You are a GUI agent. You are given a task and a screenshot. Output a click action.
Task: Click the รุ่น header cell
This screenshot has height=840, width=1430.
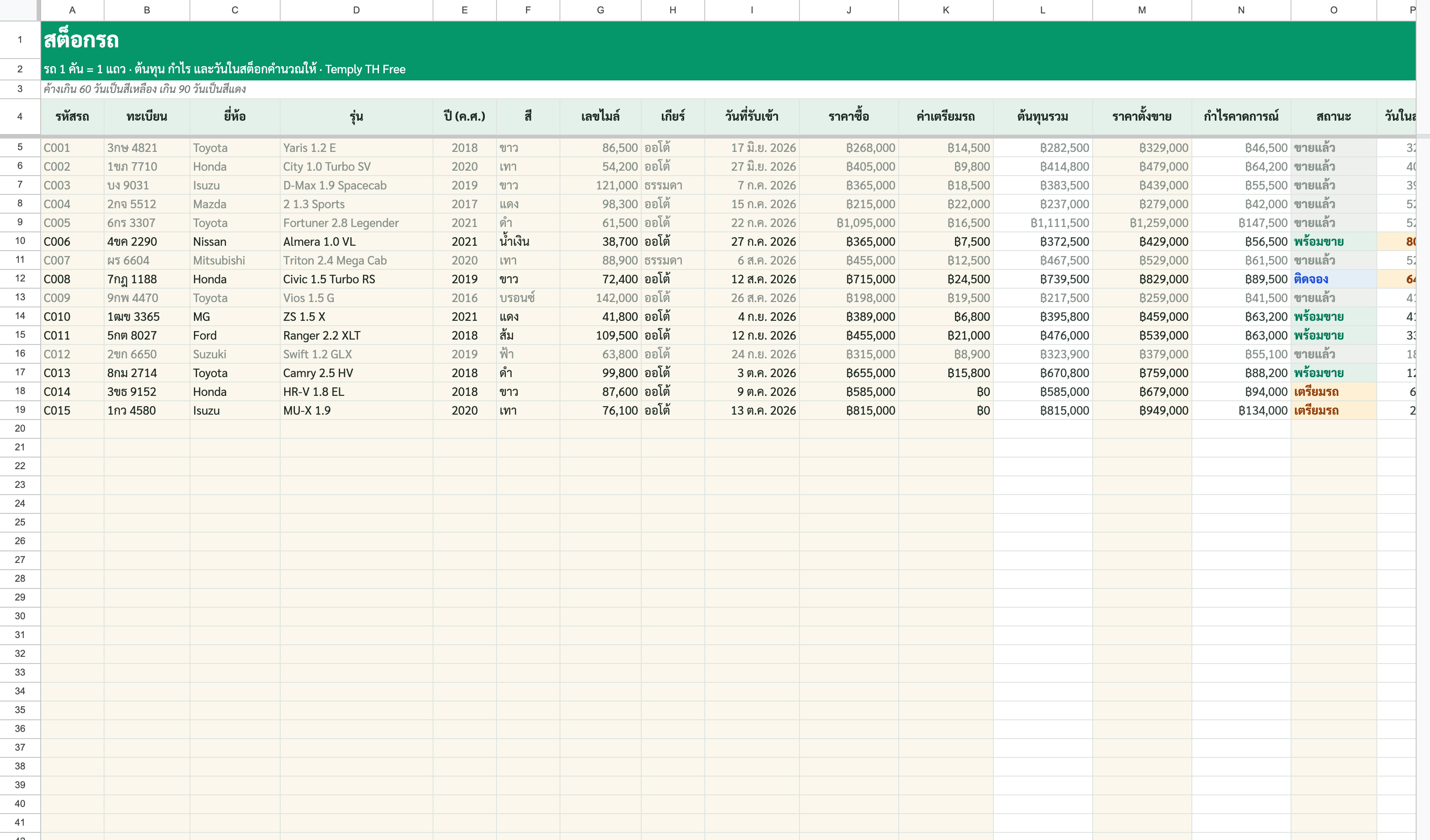coord(356,116)
